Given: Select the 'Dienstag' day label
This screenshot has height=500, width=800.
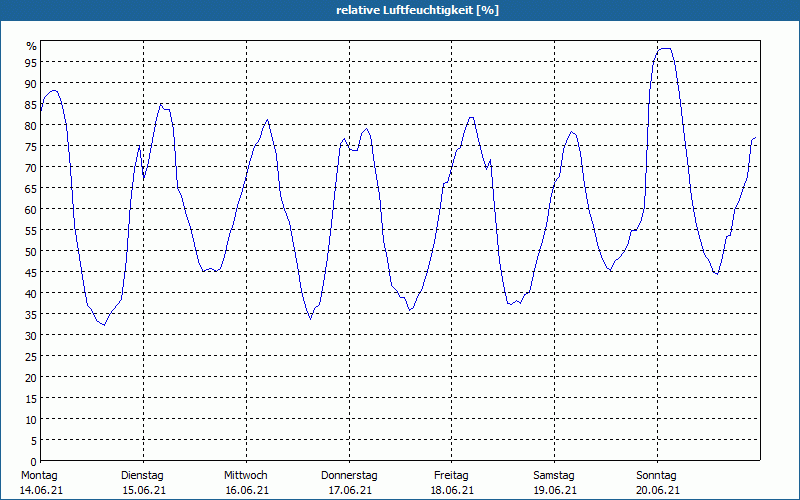Looking at the screenshot, I should (x=142, y=475).
